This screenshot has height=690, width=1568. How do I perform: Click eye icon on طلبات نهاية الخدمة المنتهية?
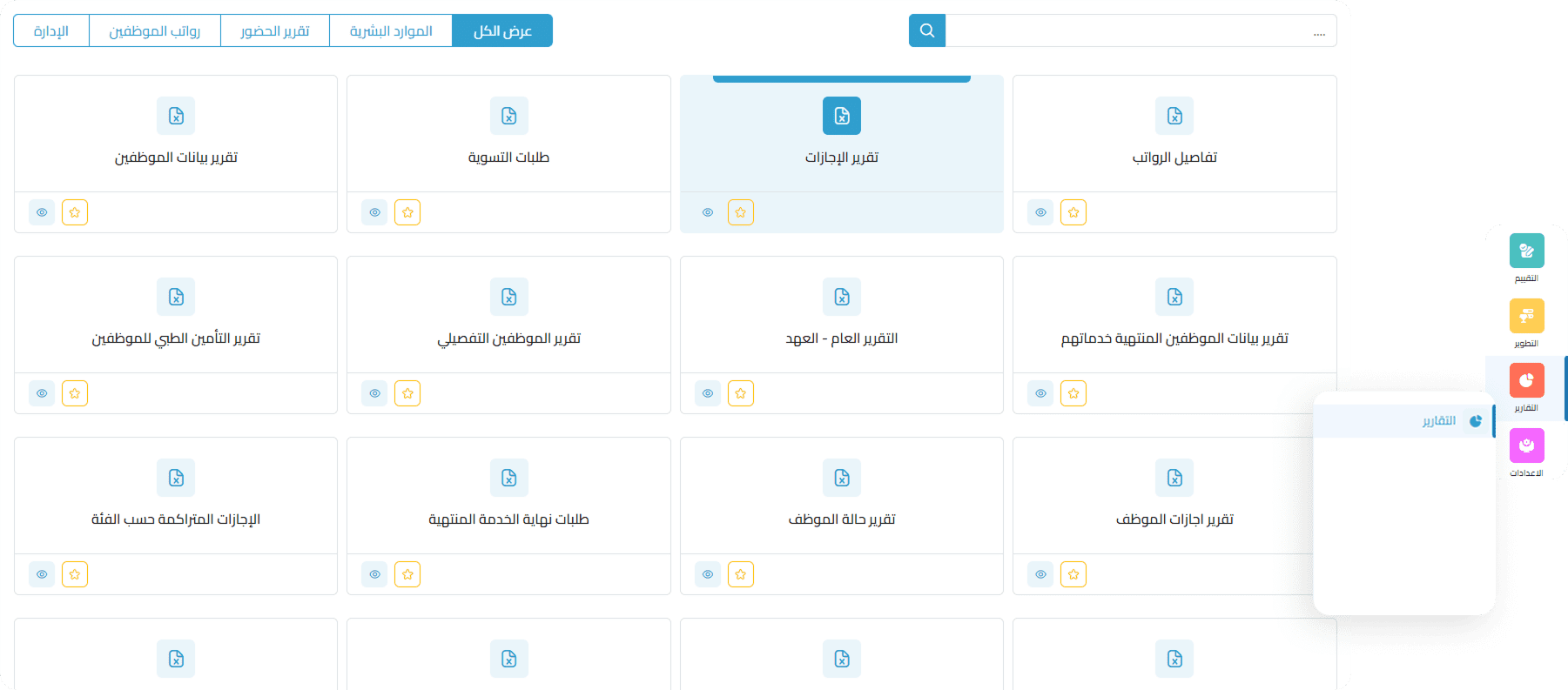374,574
